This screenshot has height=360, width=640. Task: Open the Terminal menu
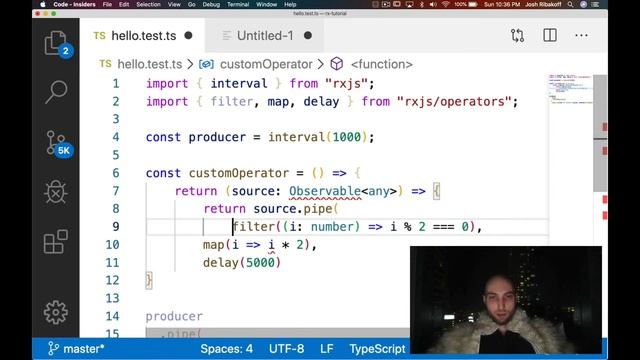pyautogui.click(x=238, y=4)
